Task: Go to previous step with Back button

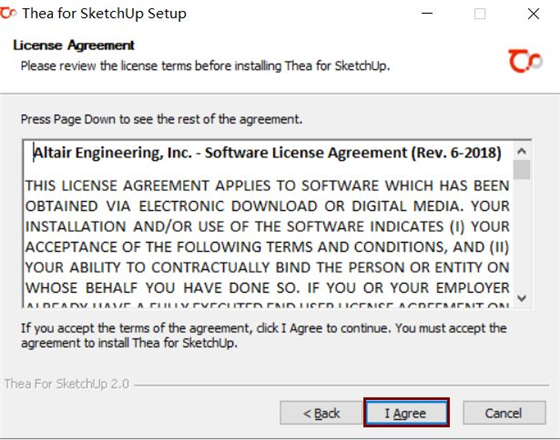Action: click(x=321, y=412)
